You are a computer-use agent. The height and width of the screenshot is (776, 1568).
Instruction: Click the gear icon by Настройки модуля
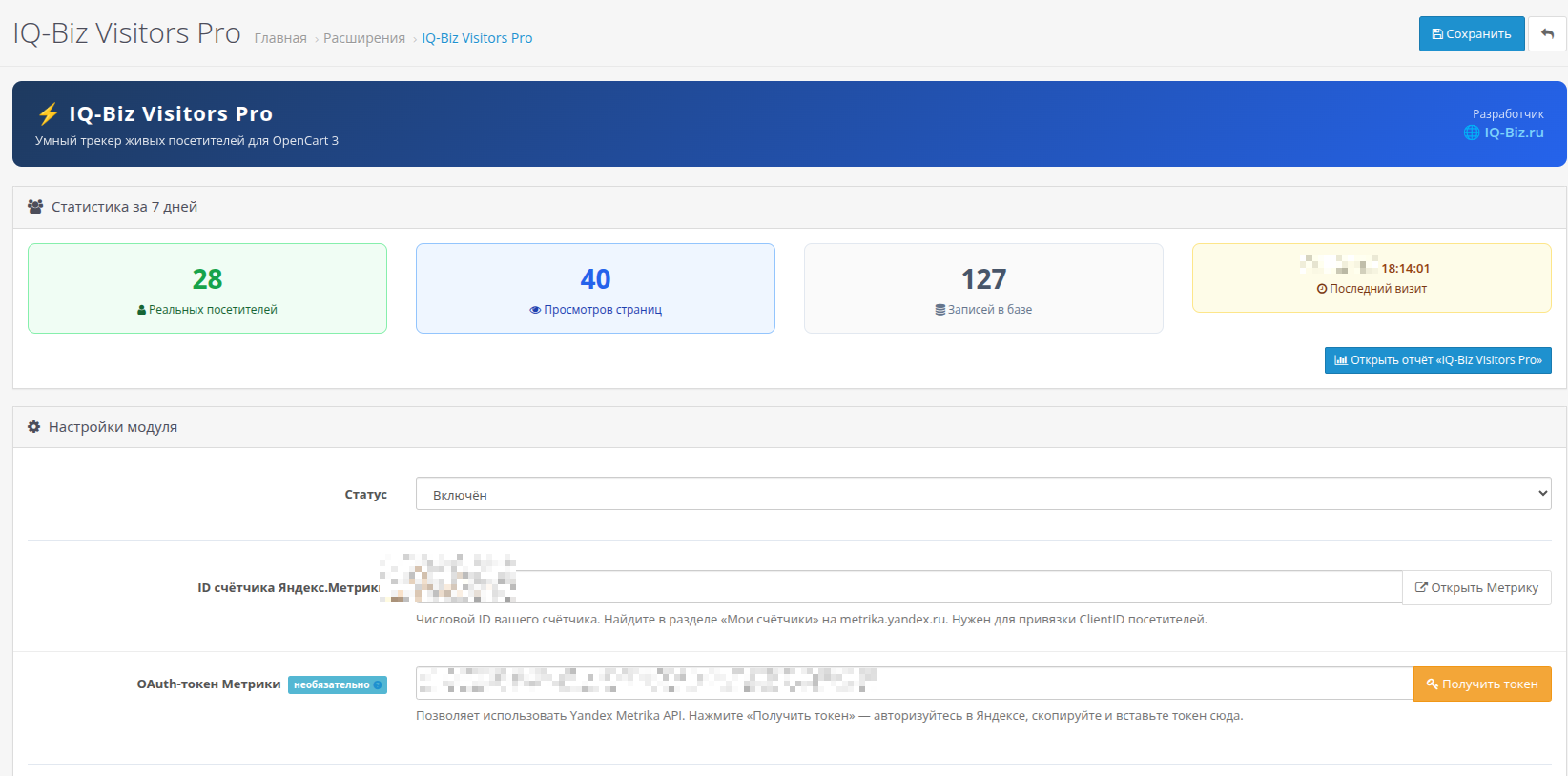(x=34, y=427)
